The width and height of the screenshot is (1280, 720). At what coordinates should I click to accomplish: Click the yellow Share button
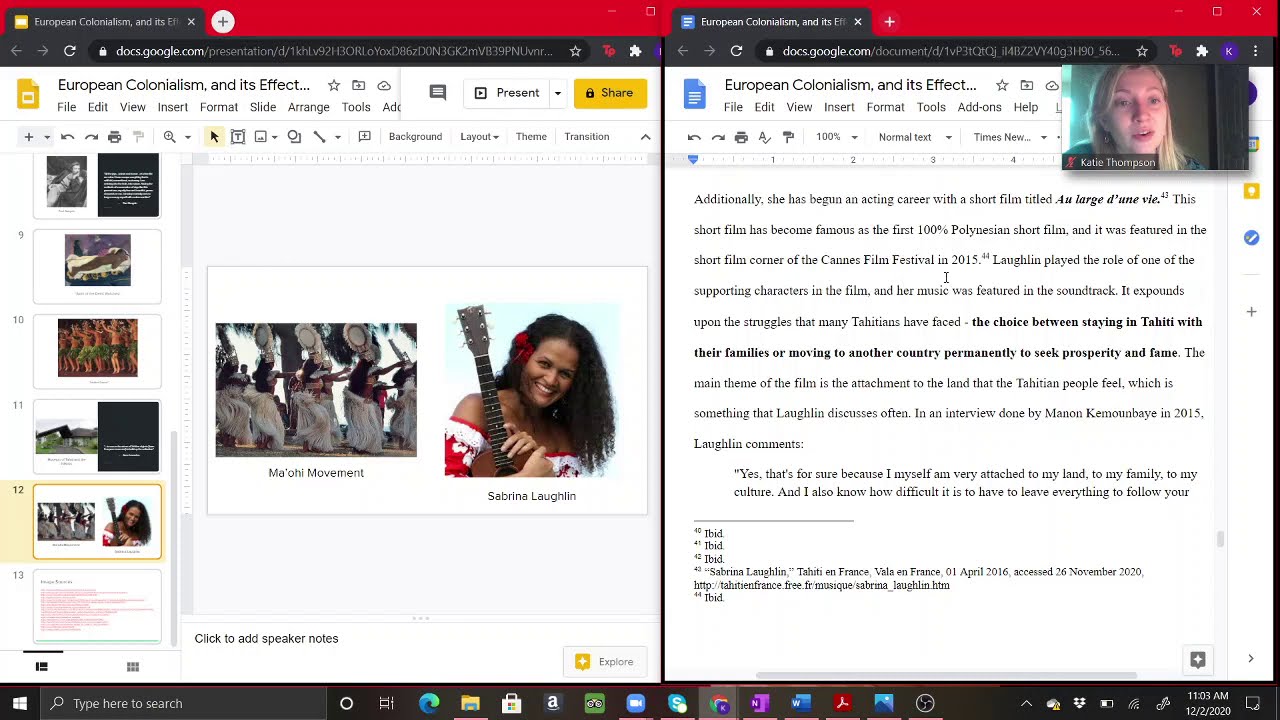(x=610, y=93)
